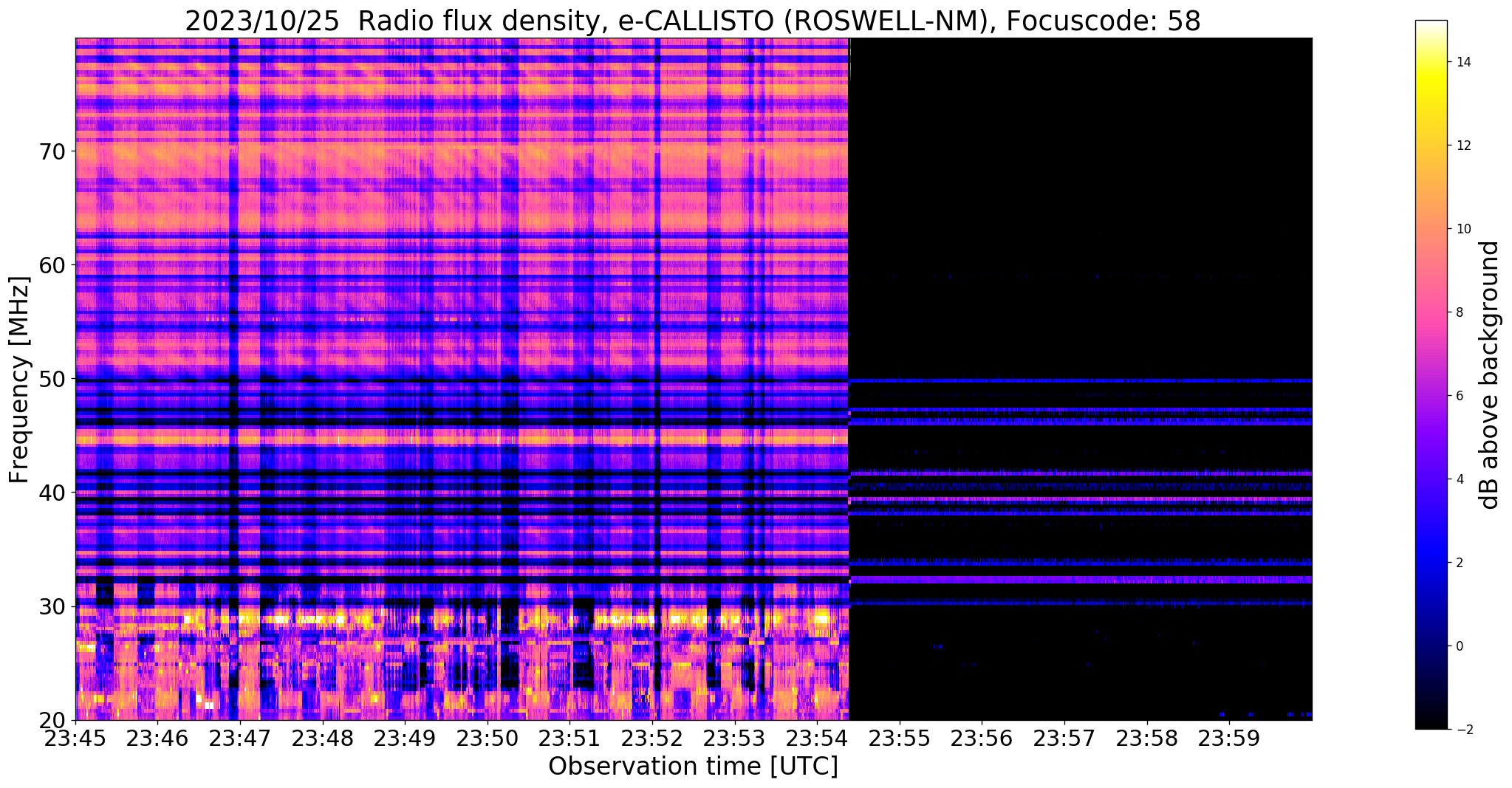
Task: Click the colorbar tick label 10
Action: (1462, 229)
